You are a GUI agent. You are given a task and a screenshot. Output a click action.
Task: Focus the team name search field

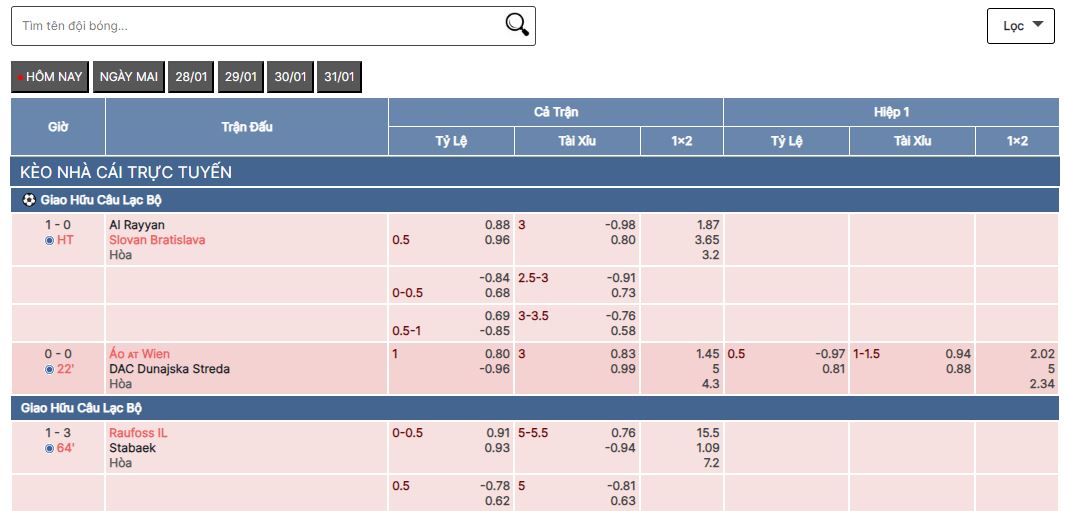(260, 26)
